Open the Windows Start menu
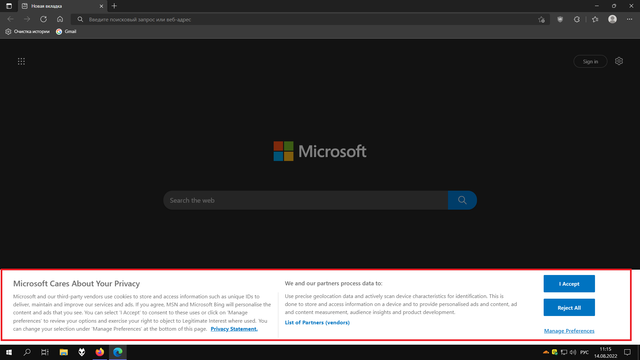This screenshot has width=640, height=360. click(x=9, y=352)
